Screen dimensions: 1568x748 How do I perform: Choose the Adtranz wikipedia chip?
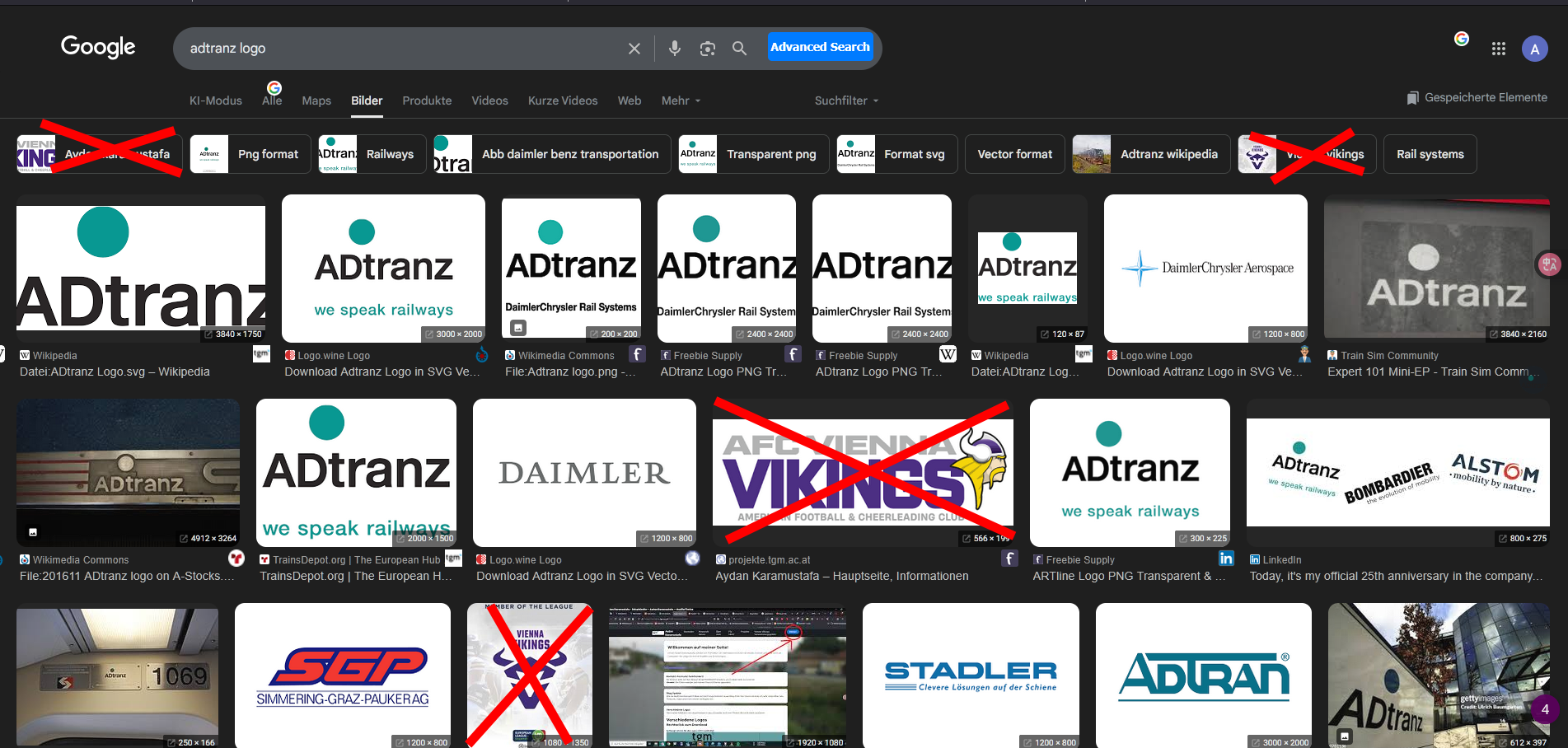[x=1152, y=154]
